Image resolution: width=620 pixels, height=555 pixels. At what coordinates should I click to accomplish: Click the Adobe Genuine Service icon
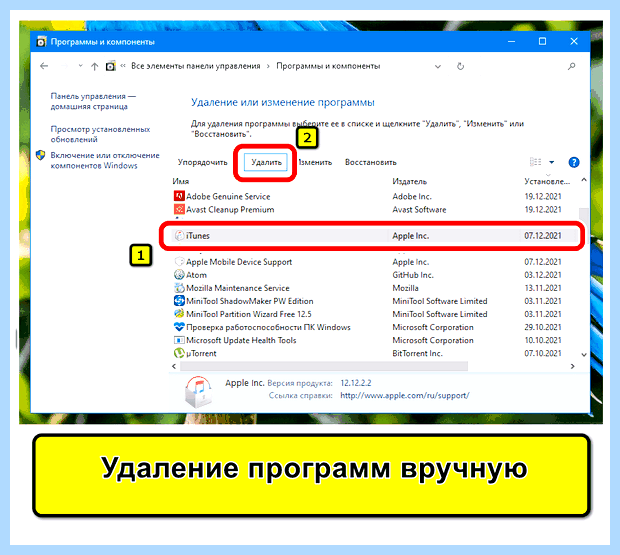pyautogui.click(x=179, y=196)
